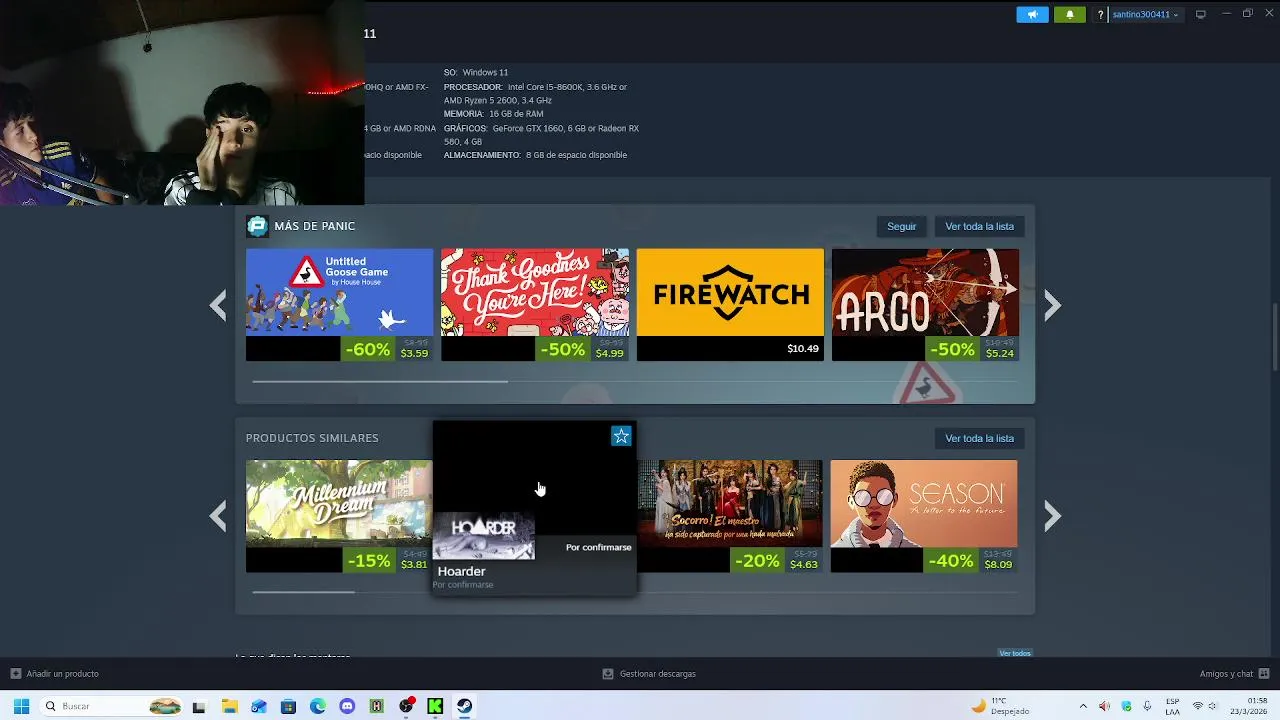Add Hoarder to wishlist star icon

(621, 436)
